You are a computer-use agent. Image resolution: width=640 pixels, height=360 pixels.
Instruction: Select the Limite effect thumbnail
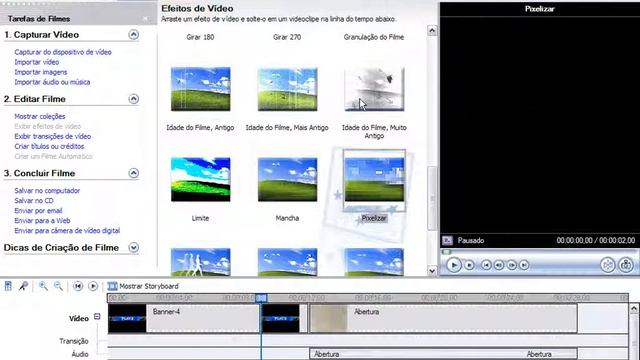pyautogui.click(x=200, y=180)
